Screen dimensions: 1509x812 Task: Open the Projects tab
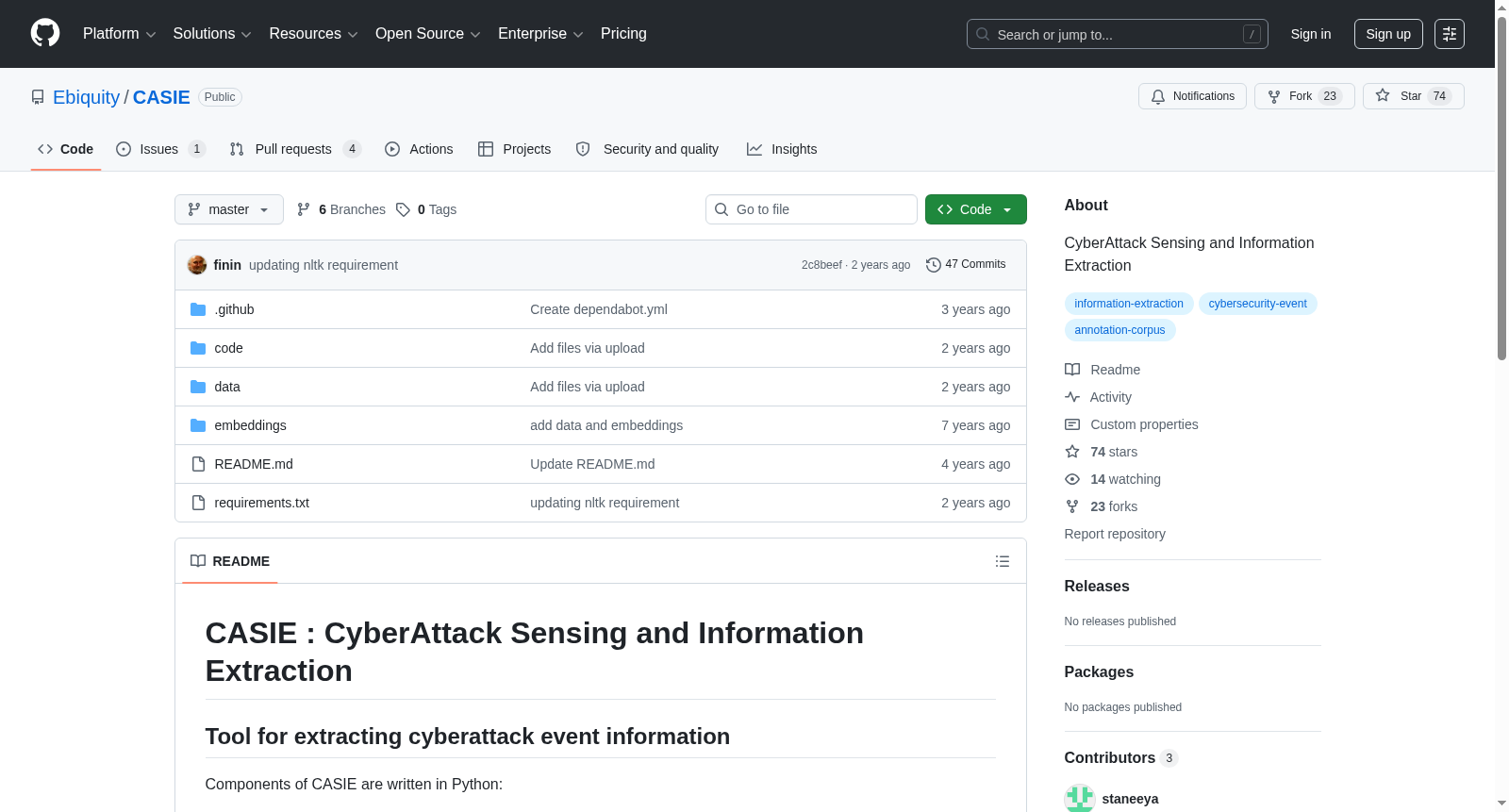(x=515, y=149)
